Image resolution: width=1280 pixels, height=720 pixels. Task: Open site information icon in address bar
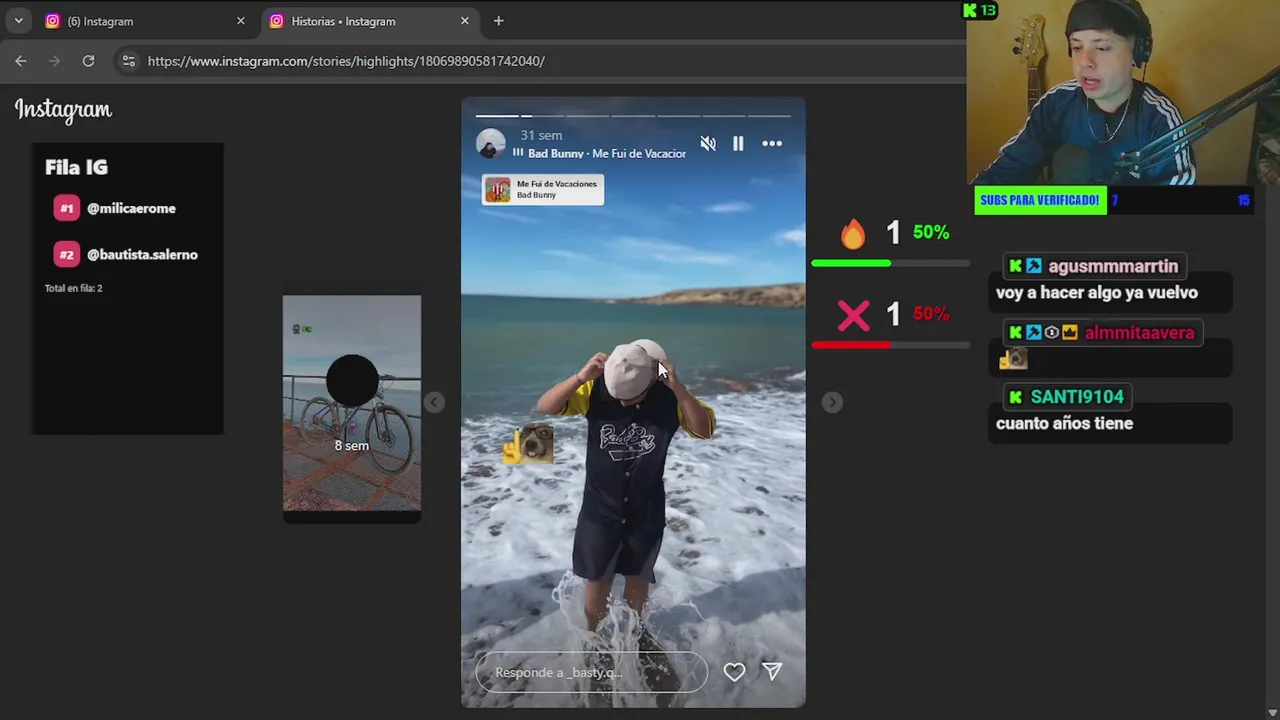(128, 61)
